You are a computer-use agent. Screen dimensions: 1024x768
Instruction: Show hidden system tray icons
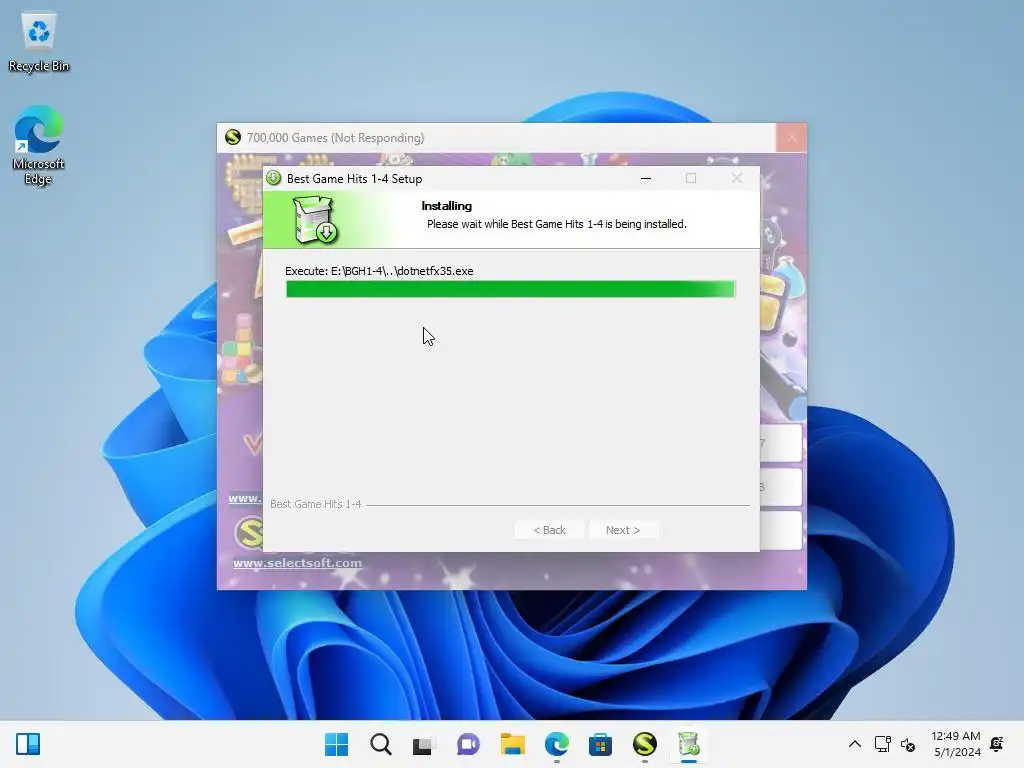point(854,744)
